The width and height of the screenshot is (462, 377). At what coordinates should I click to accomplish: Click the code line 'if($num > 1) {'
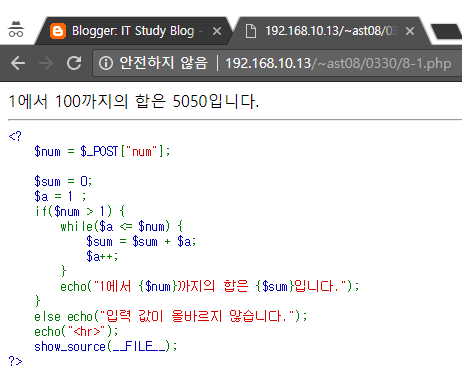click(80, 211)
